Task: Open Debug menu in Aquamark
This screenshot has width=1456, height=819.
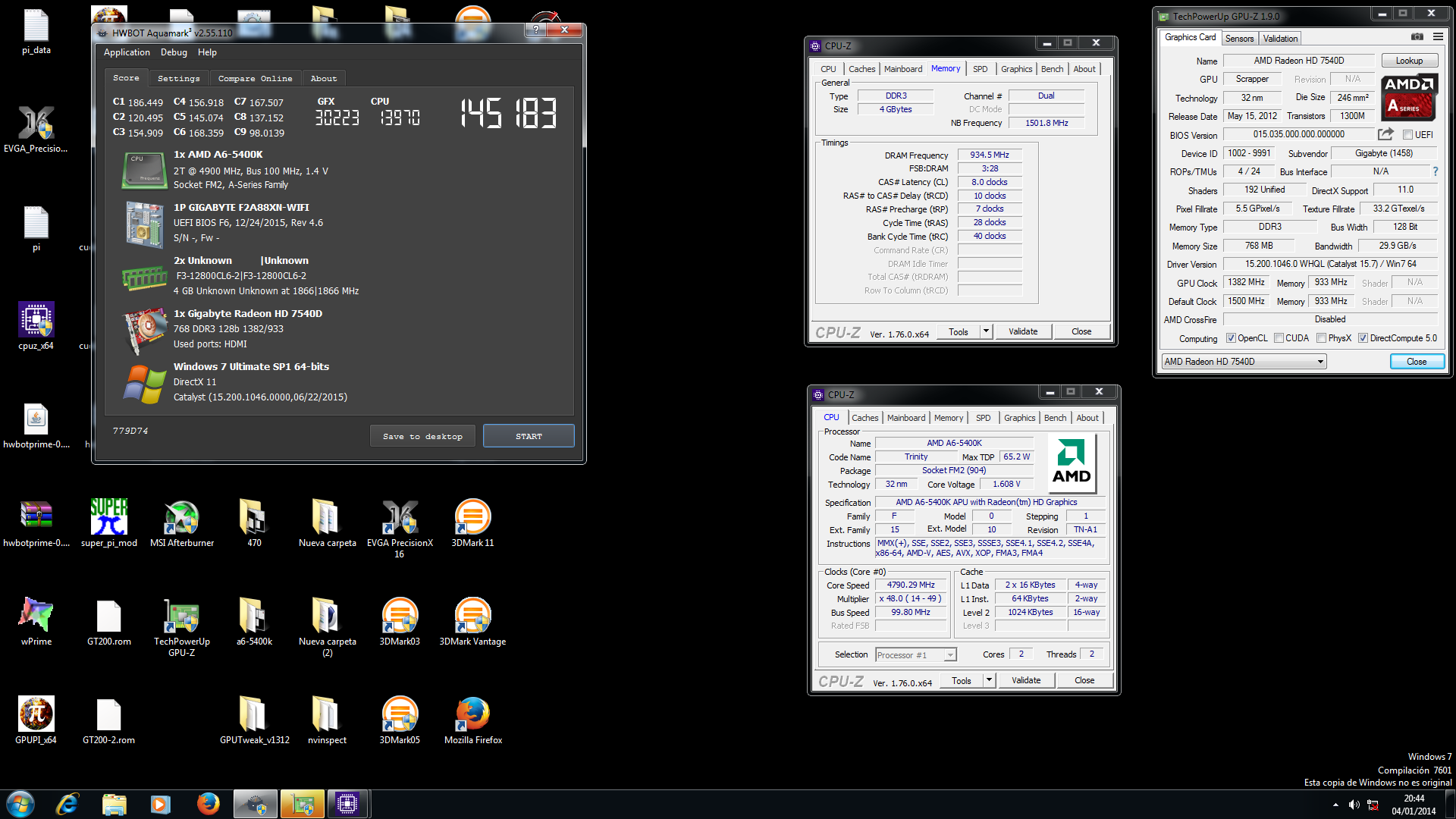Action: click(174, 52)
